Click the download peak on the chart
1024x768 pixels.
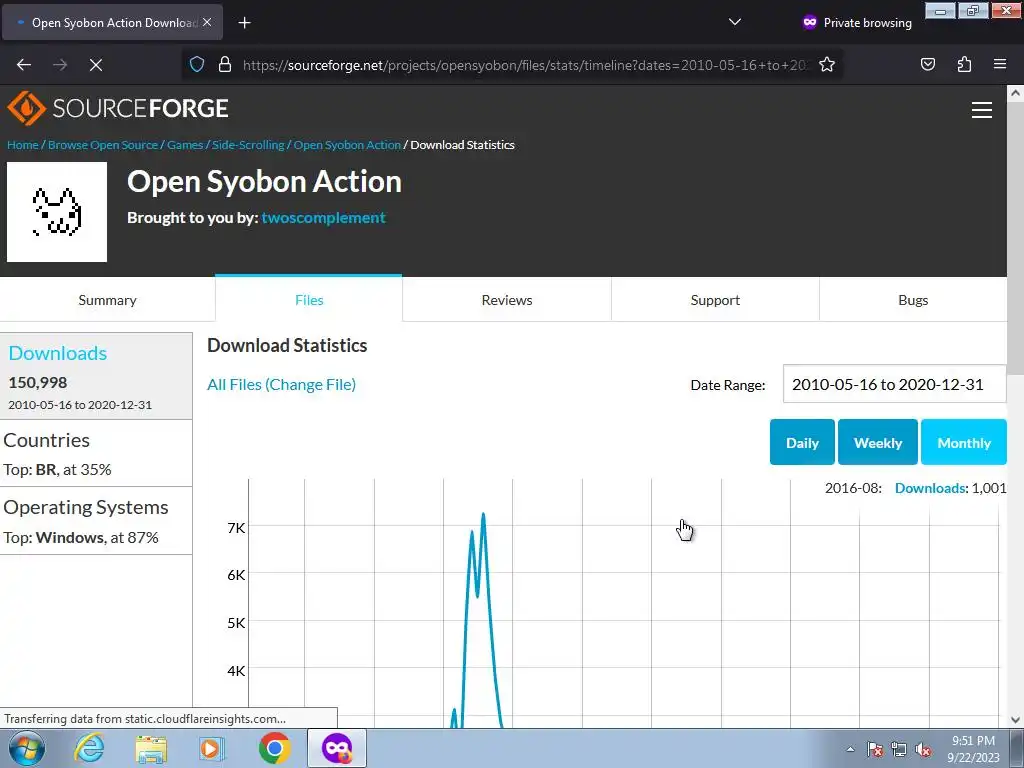click(483, 514)
